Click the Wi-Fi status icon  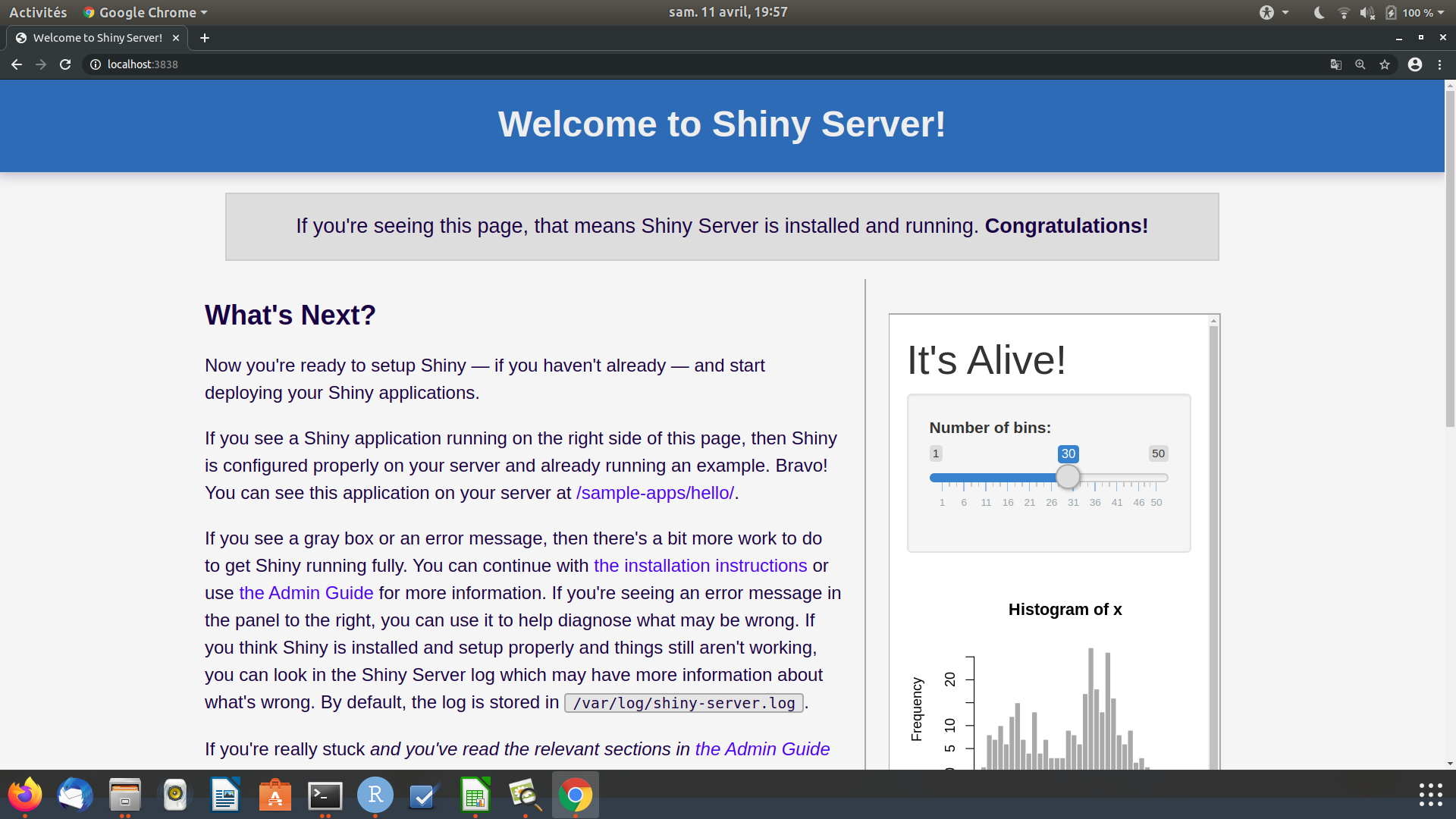click(x=1344, y=12)
